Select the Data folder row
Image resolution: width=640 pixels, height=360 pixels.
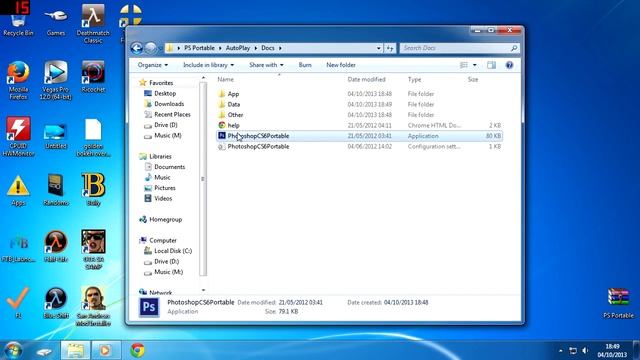click(359, 104)
